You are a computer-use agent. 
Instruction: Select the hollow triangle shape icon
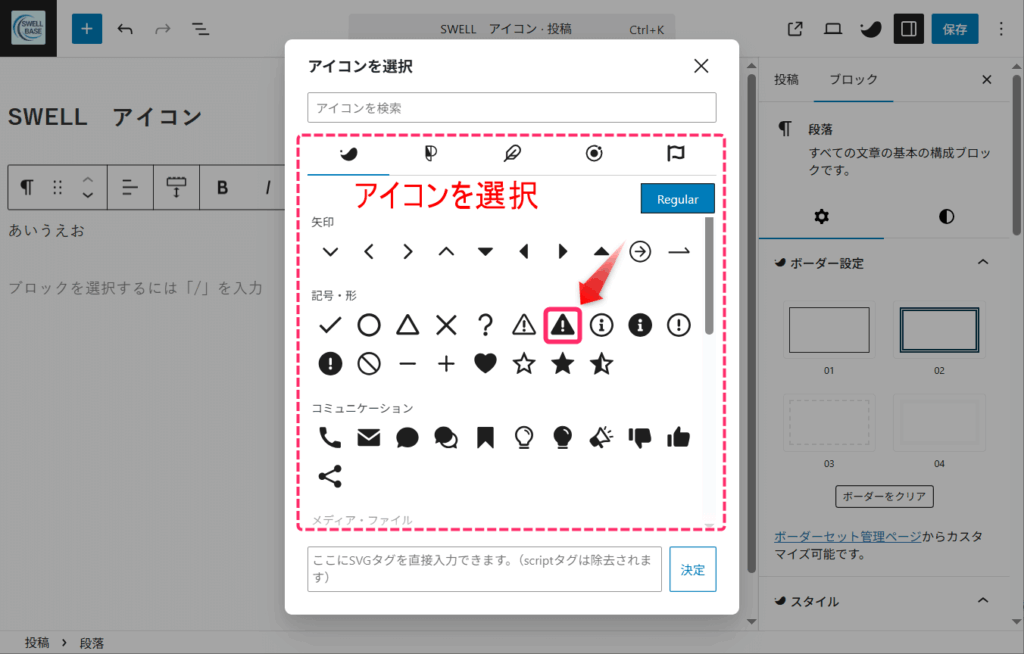408,325
